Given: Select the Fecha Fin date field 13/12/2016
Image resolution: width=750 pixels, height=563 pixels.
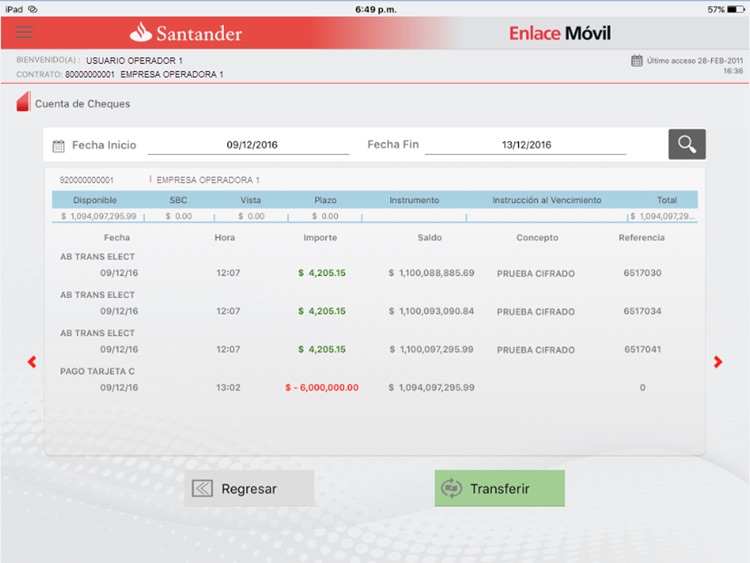Looking at the screenshot, I should [526, 145].
